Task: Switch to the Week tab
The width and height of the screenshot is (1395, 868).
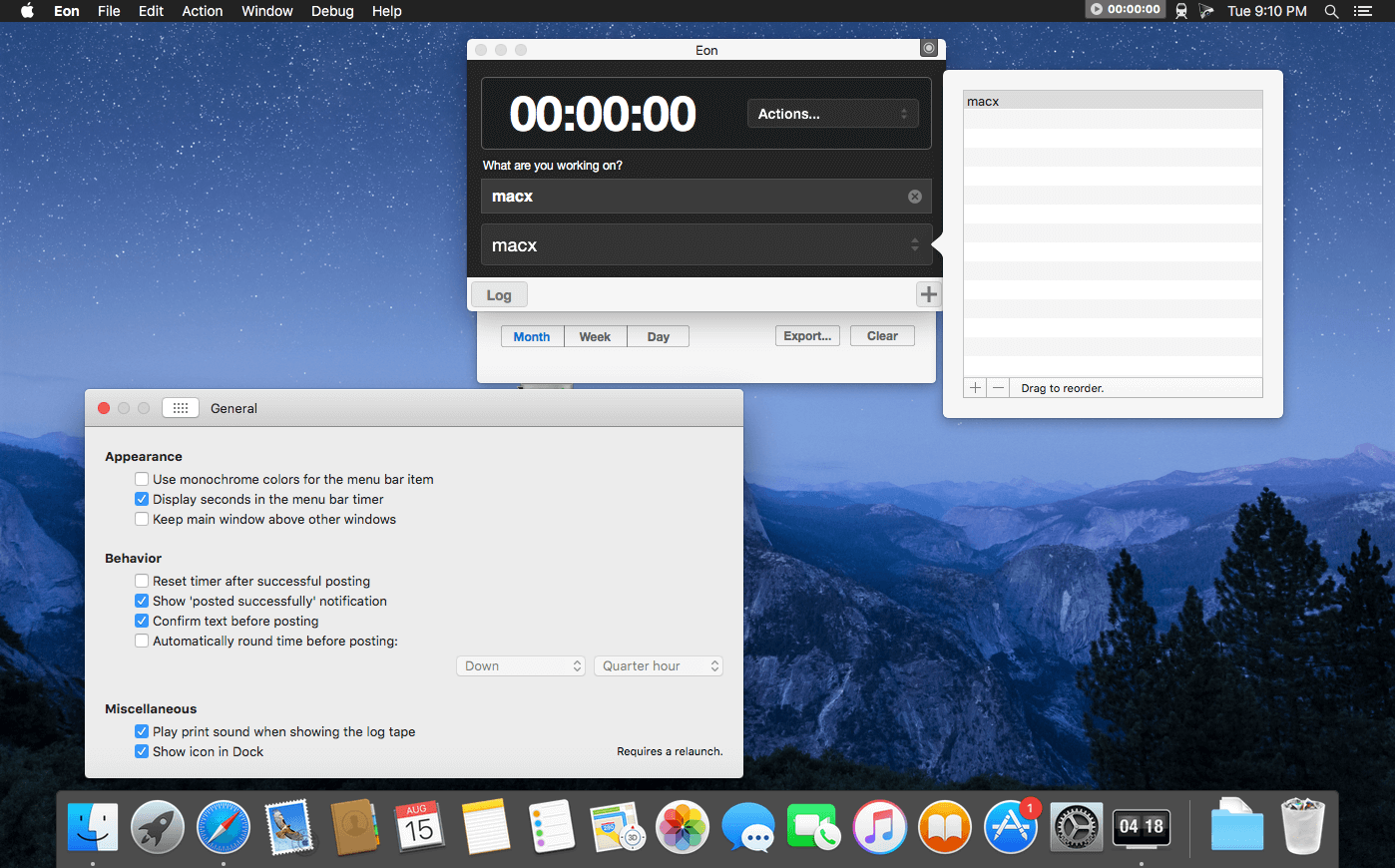Action: coord(595,337)
